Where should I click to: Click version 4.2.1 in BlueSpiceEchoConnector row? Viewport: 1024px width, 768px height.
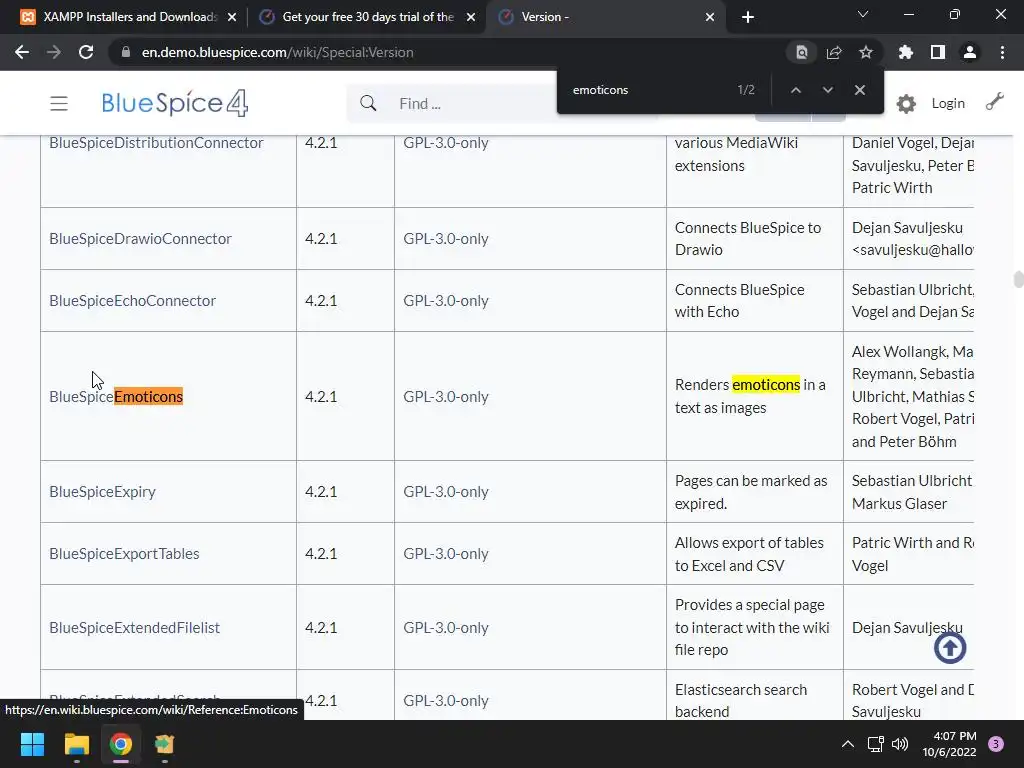click(321, 300)
